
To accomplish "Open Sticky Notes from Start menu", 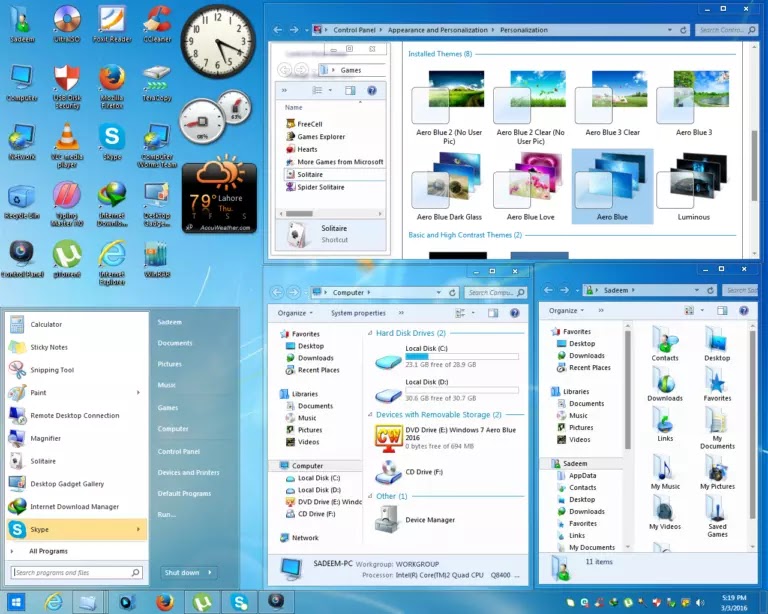I will [77, 347].
